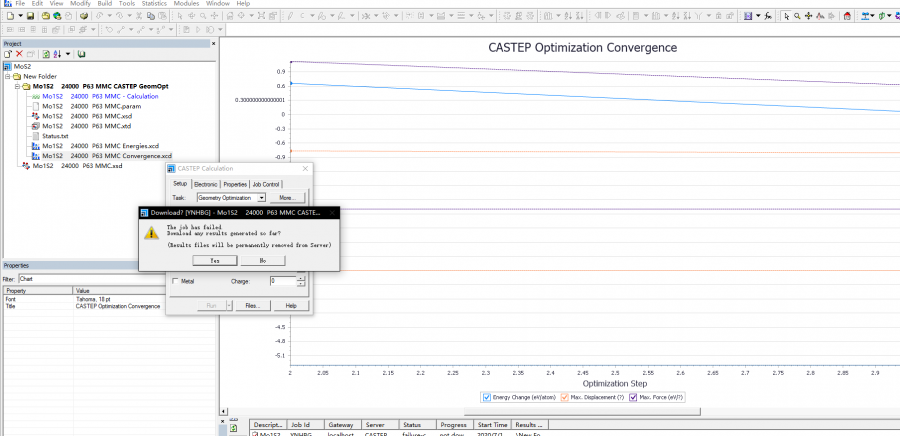The image size is (900, 436).
Task: Click the red X delete icon in Project panel
Action: click(x=19, y=54)
